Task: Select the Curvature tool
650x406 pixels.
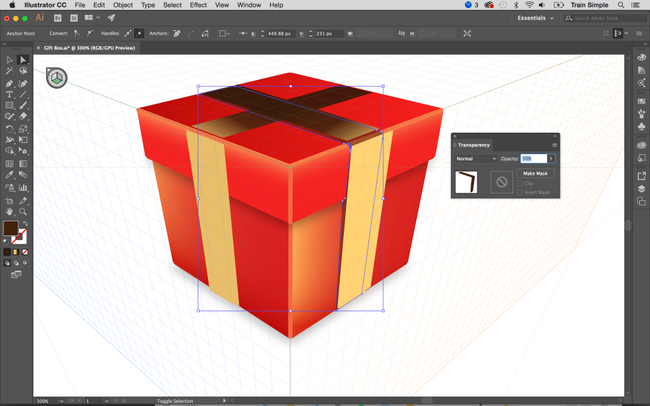Action: 23,83
